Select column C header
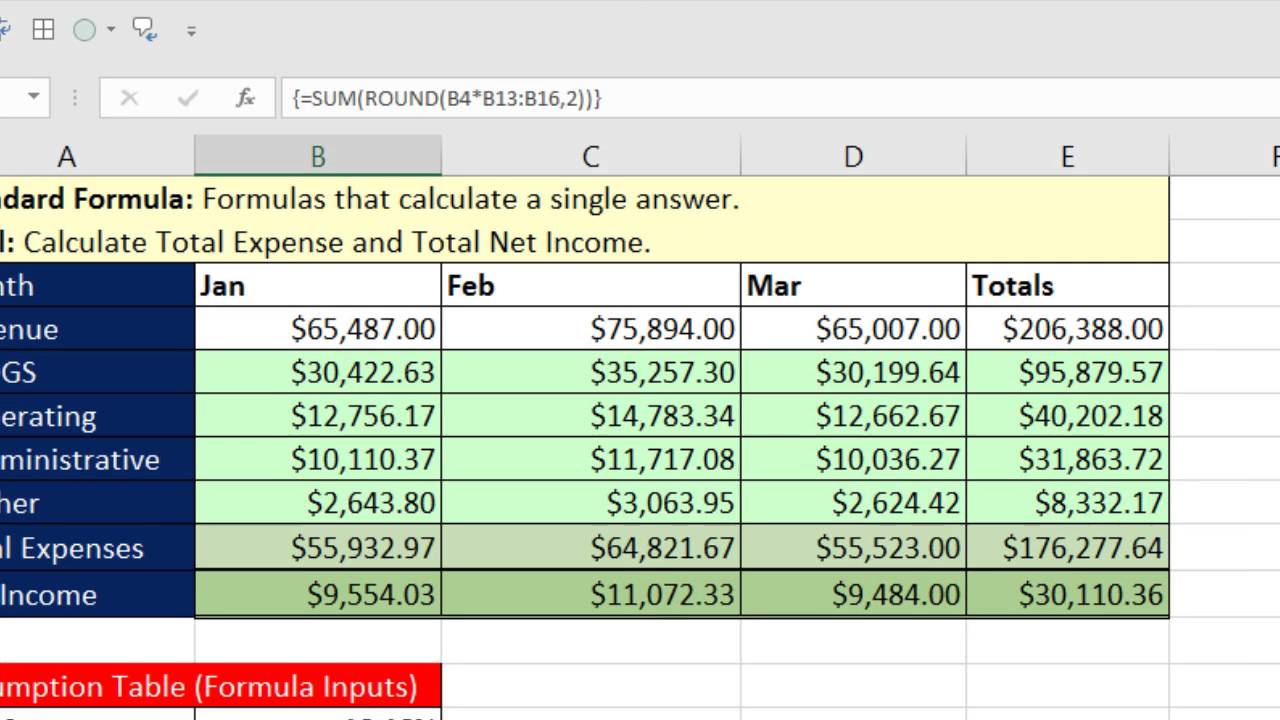Screen dimensions: 1280x720 click(x=591, y=157)
